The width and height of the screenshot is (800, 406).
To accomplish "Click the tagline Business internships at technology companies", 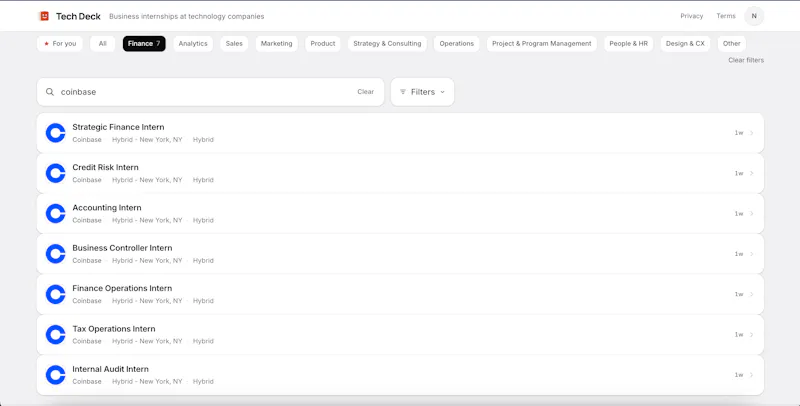I will [x=187, y=16].
